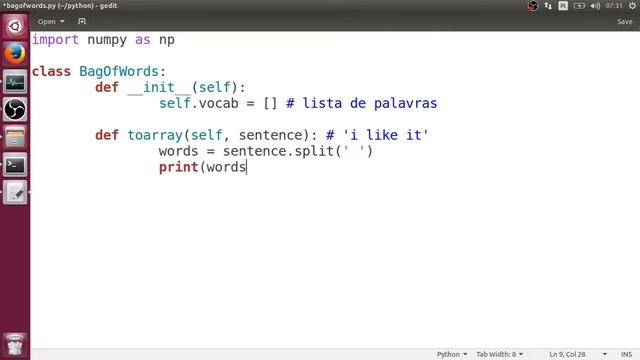
Task: Open the battery status indicator
Action: (x=579, y=6)
